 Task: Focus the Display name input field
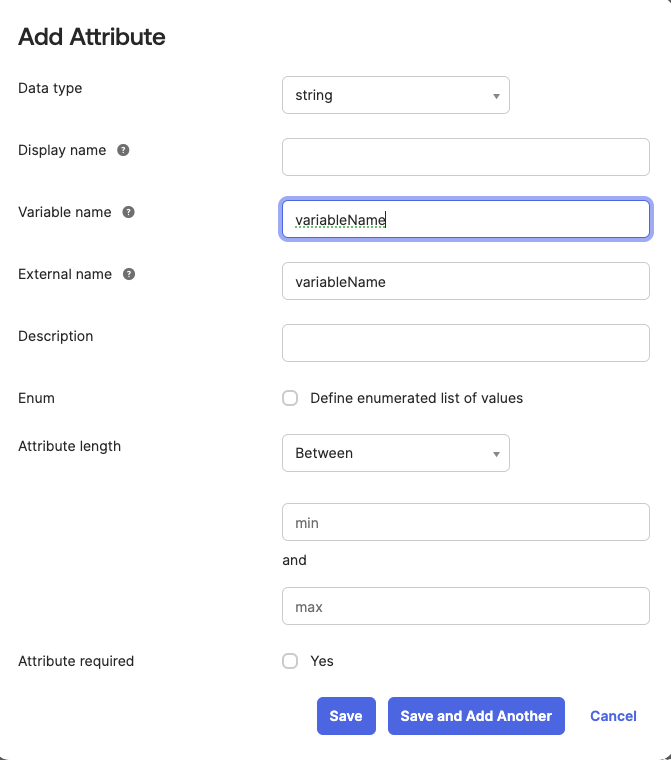coord(466,157)
